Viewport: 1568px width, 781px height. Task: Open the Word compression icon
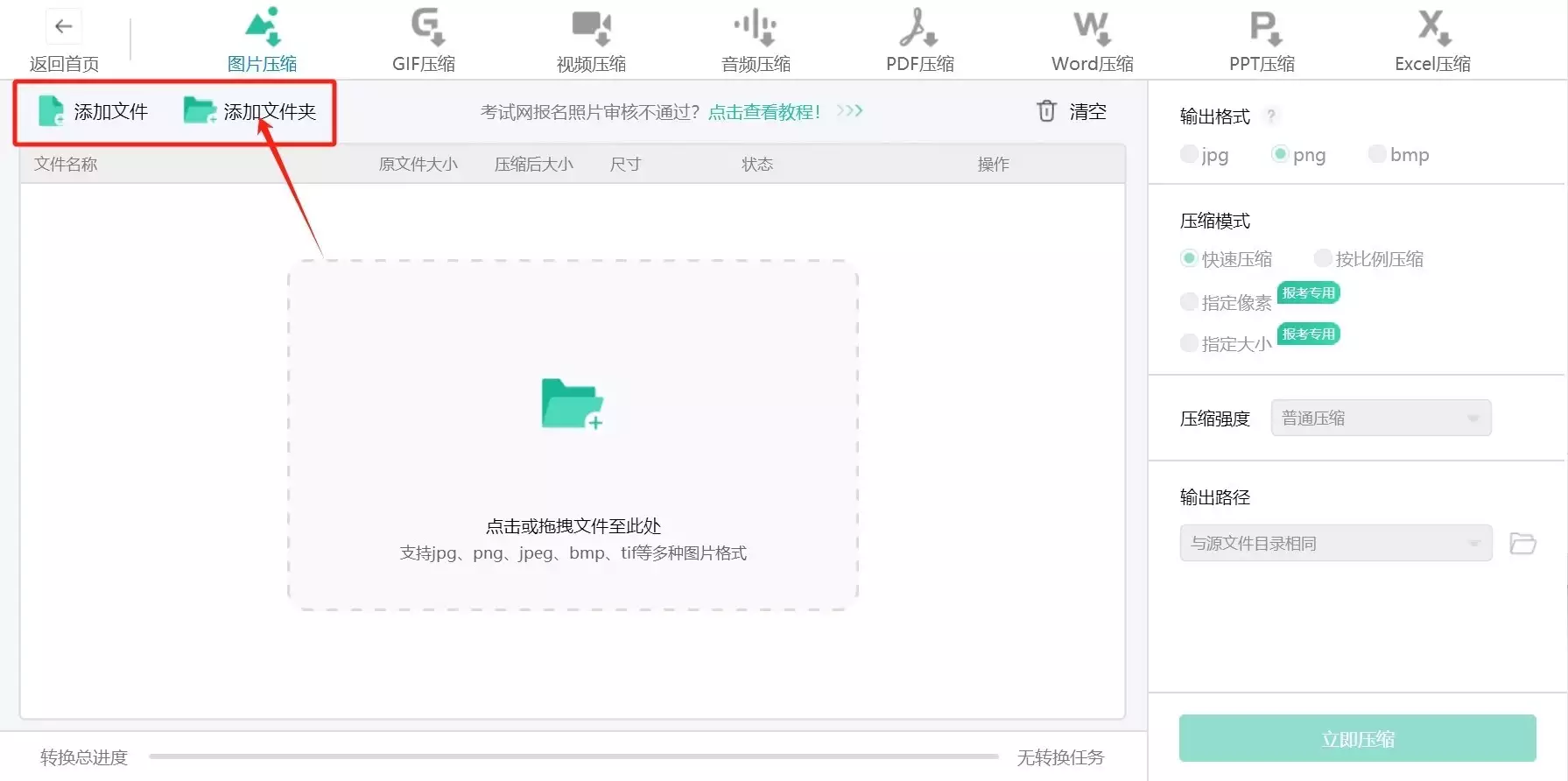(1092, 26)
